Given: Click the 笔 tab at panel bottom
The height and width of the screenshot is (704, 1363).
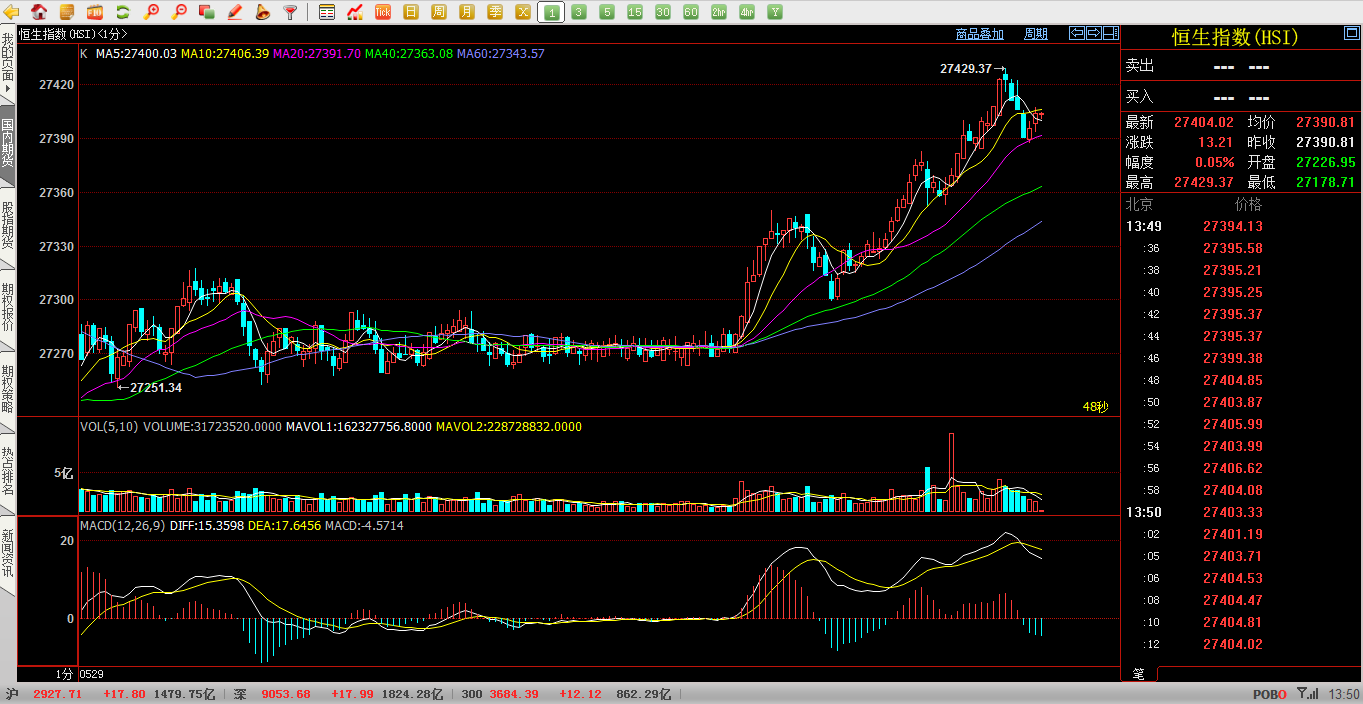Looking at the screenshot, I should point(1138,674).
